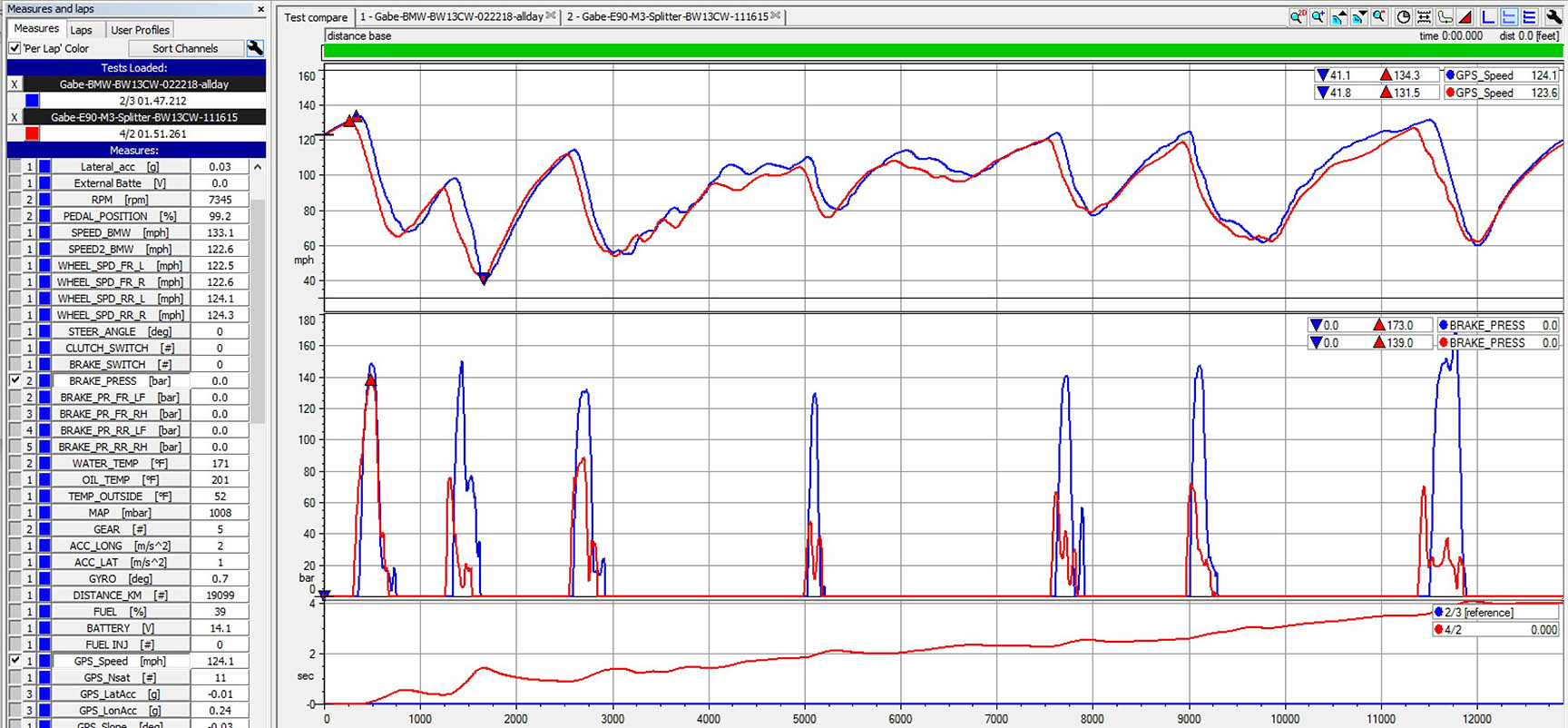Click the 2D zoom magnifier icon
Screen dimensions: 1568x728
click(1298, 16)
